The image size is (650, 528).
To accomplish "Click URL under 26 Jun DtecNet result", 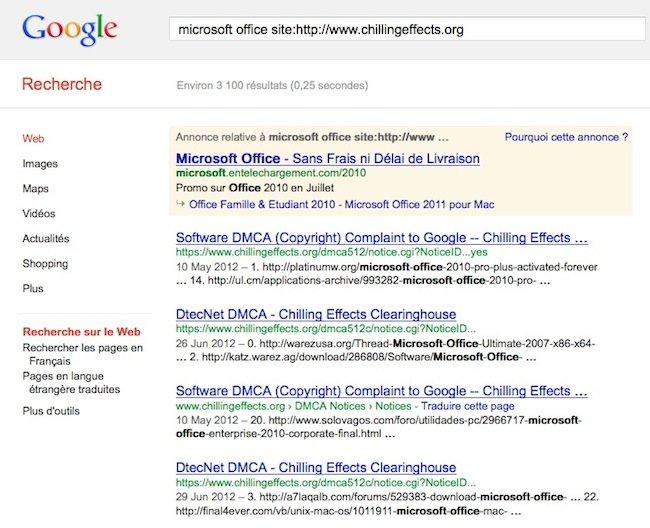I will click(x=326, y=329).
